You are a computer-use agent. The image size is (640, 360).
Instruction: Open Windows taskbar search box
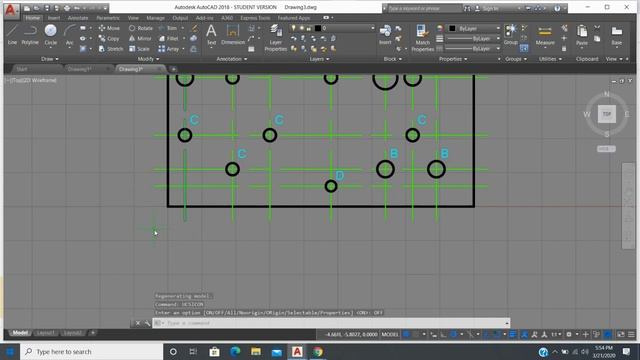pyautogui.click(x=91, y=351)
